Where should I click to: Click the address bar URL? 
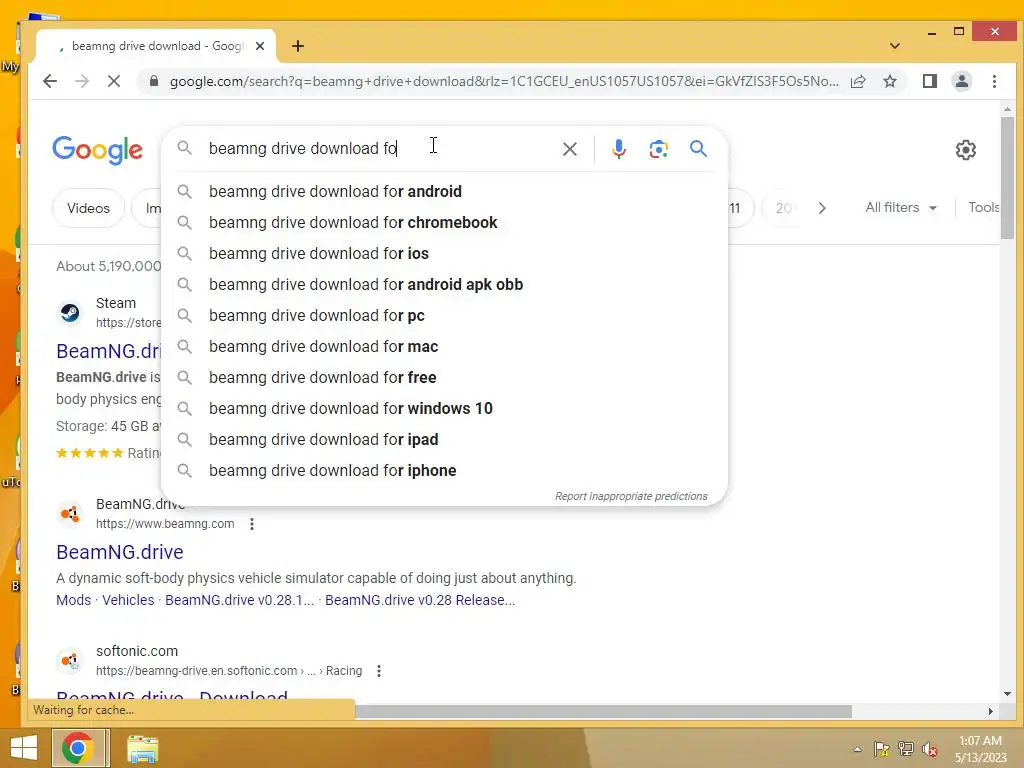[x=503, y=82]
